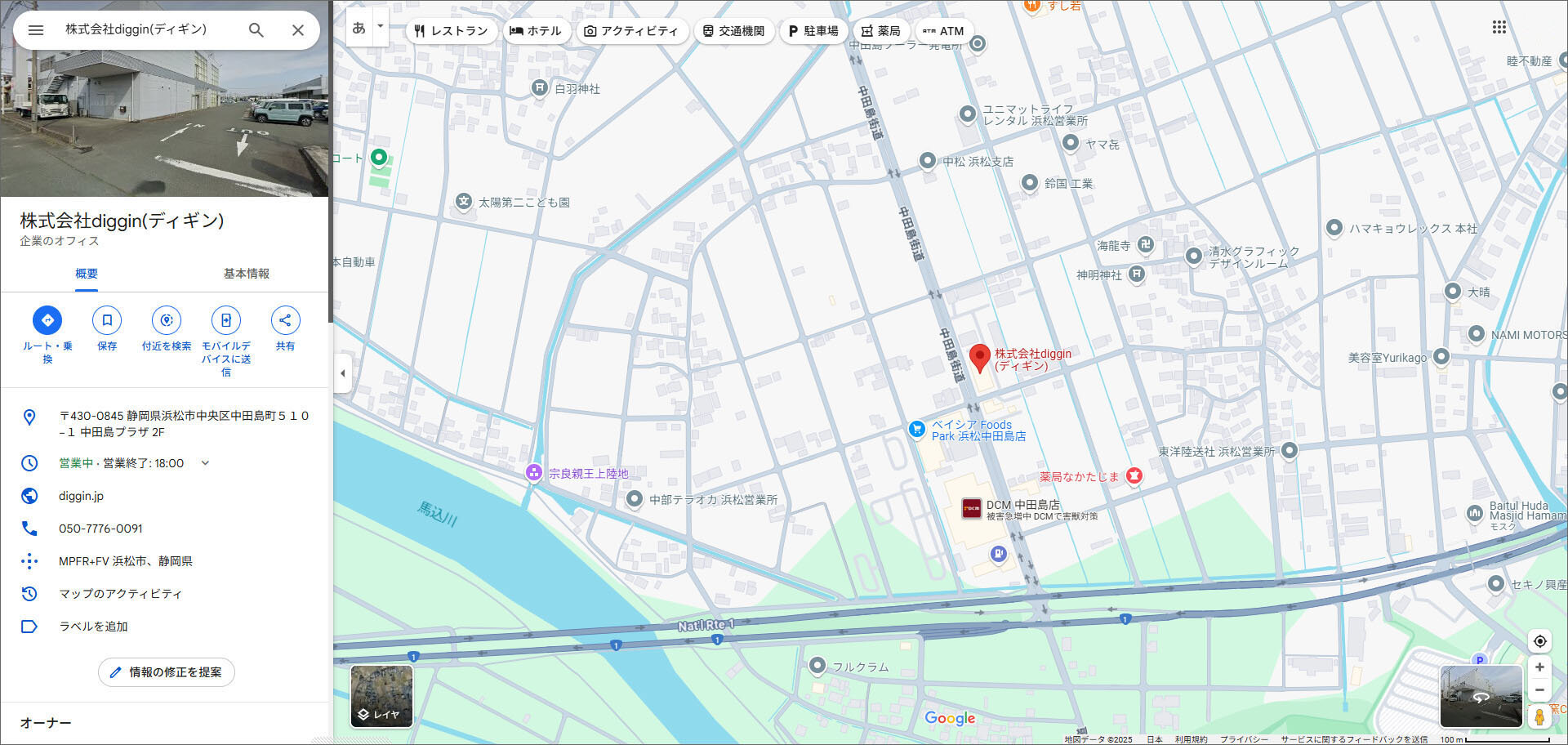The image size is (1568, 745).
Task: Click the DCM 中田島店 store marker
Action: 971,508
